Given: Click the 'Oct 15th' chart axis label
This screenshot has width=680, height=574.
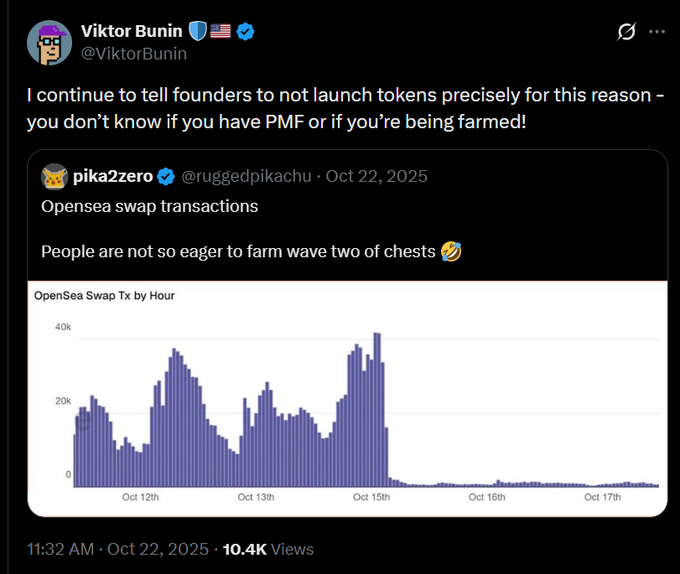Looking at the screenshot, I should [371, 496].
